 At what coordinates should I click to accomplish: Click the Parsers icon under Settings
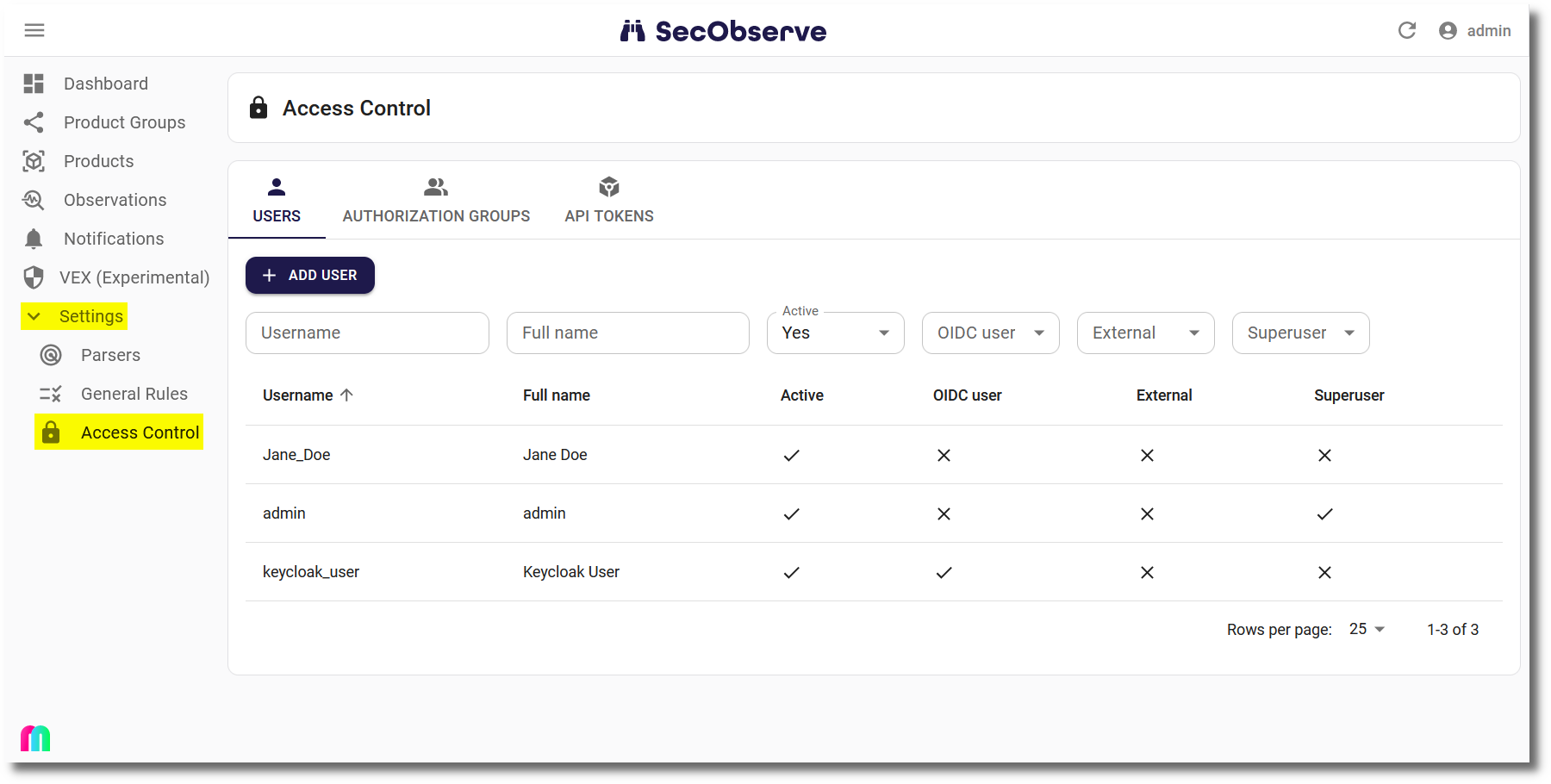point(50,355)
